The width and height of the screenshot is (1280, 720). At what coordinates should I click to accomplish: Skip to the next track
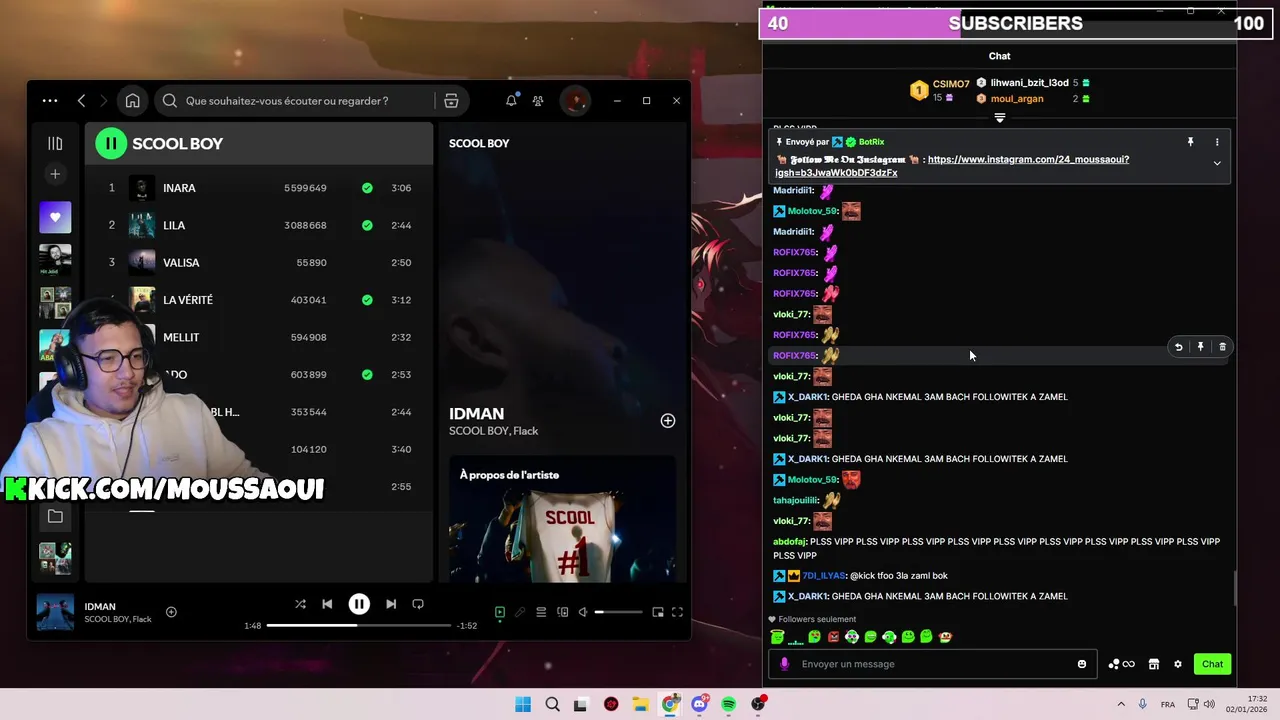tap(391, 604)
